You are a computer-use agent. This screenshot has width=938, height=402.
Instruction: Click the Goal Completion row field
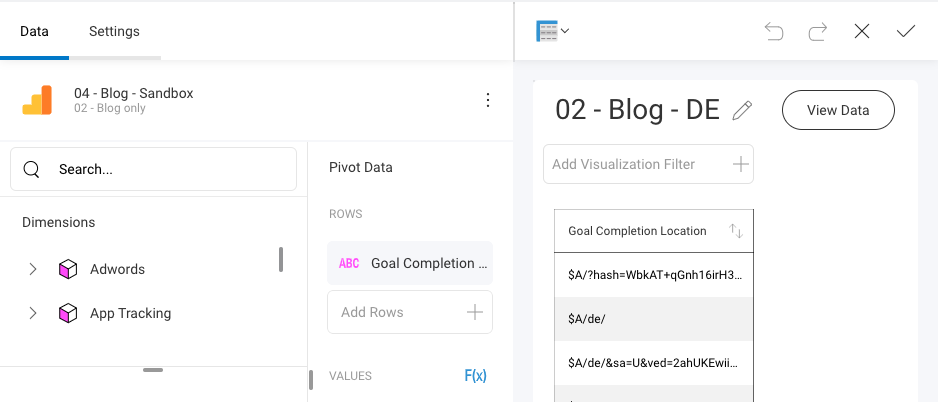410,263
